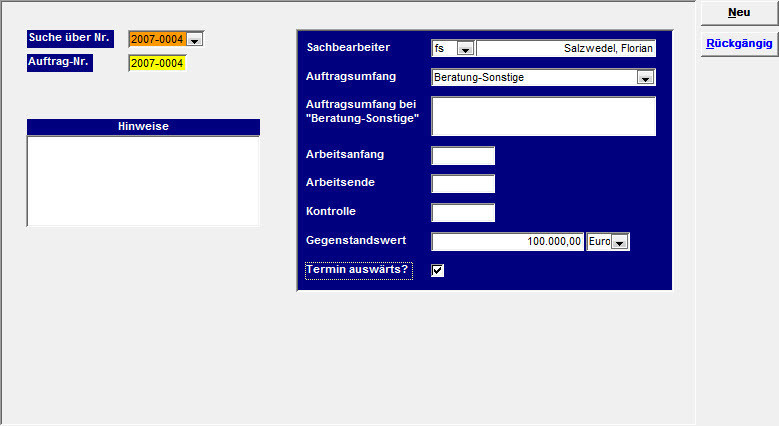Click the Kontrolle date field
The width and height of the screenshot is (779, 426).
coord(463,213)
